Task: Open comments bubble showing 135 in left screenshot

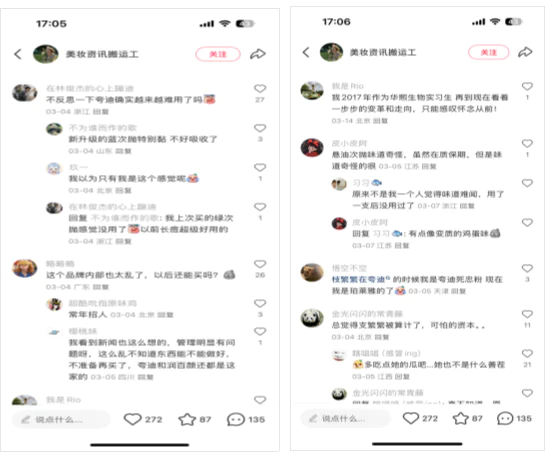Action: pos(236,419)
